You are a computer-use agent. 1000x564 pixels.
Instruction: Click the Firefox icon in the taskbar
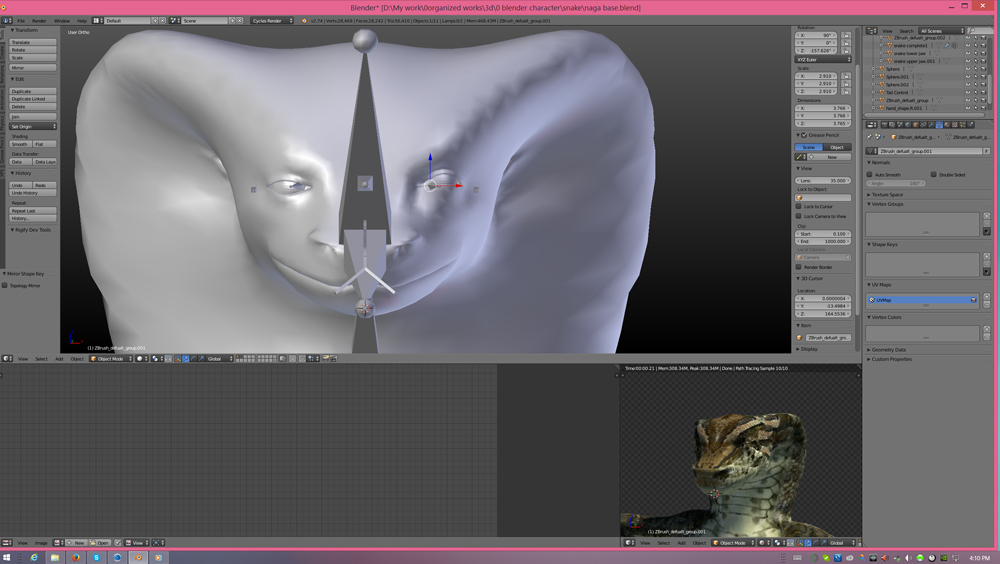(76, 557)
